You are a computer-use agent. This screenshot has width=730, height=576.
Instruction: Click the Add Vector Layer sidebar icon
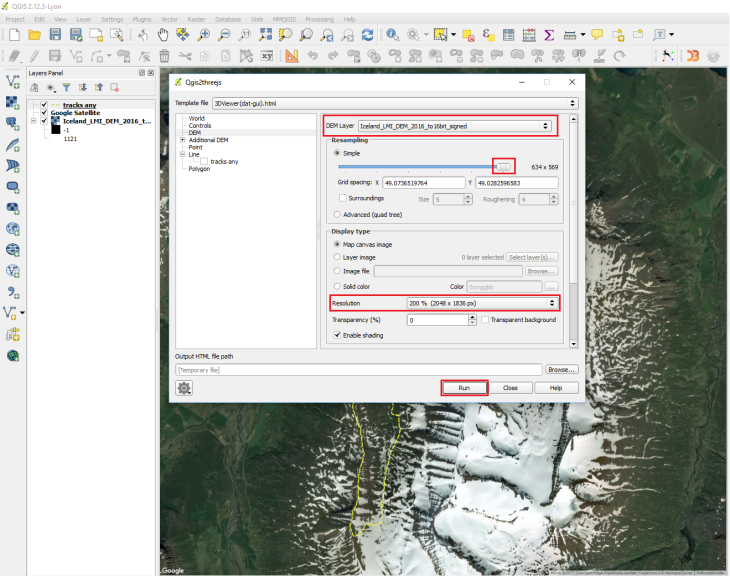[x=13, y=80]
